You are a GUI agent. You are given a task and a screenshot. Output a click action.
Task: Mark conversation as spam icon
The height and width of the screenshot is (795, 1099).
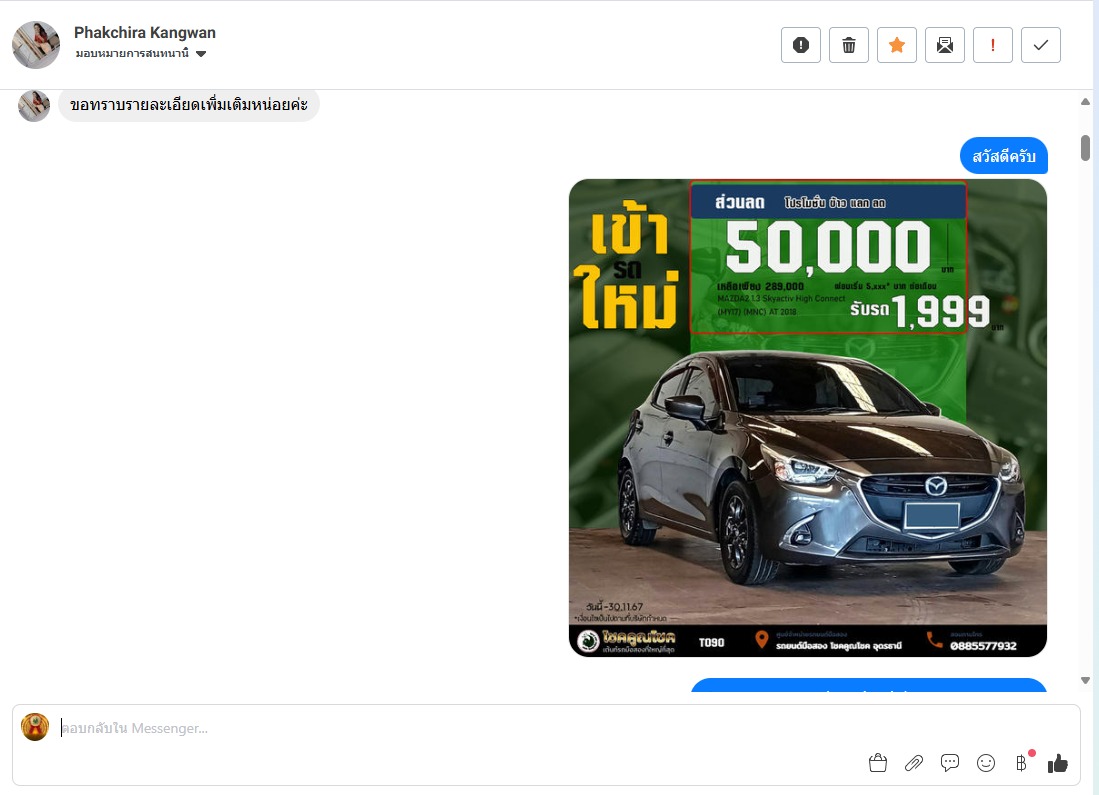point(800,46)
